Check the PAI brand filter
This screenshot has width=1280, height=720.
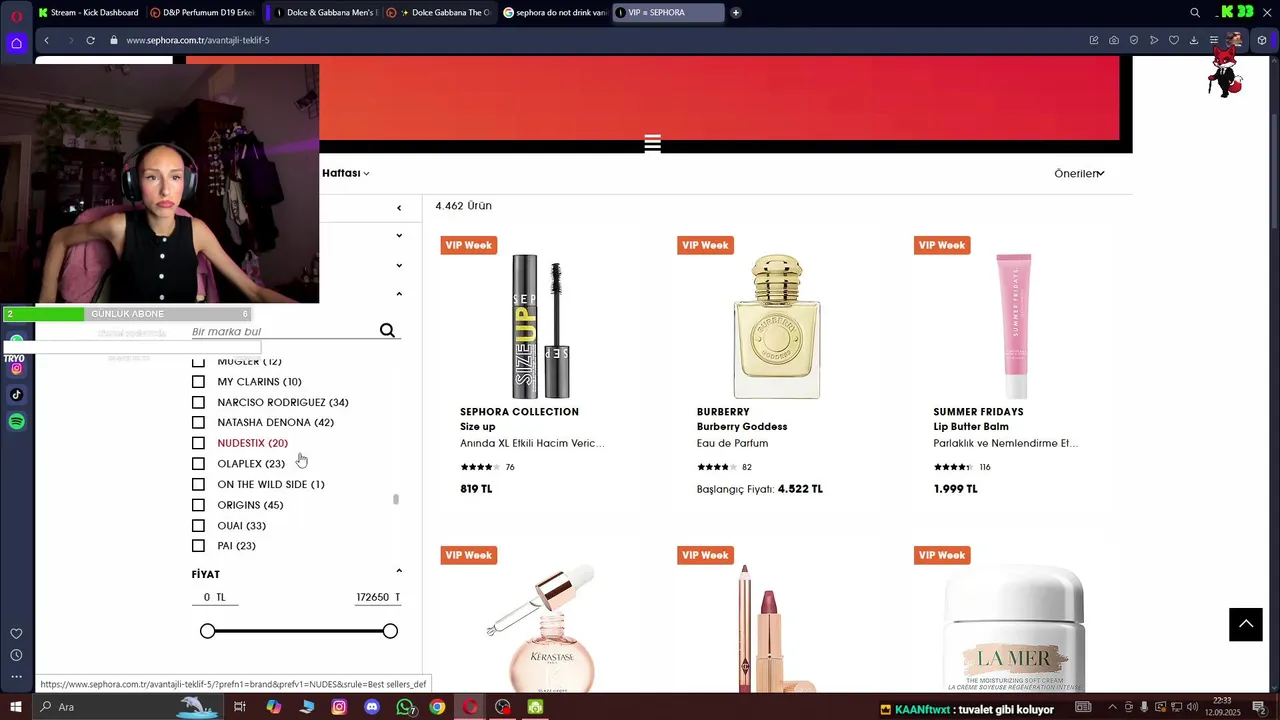click(x=198, y=546)
